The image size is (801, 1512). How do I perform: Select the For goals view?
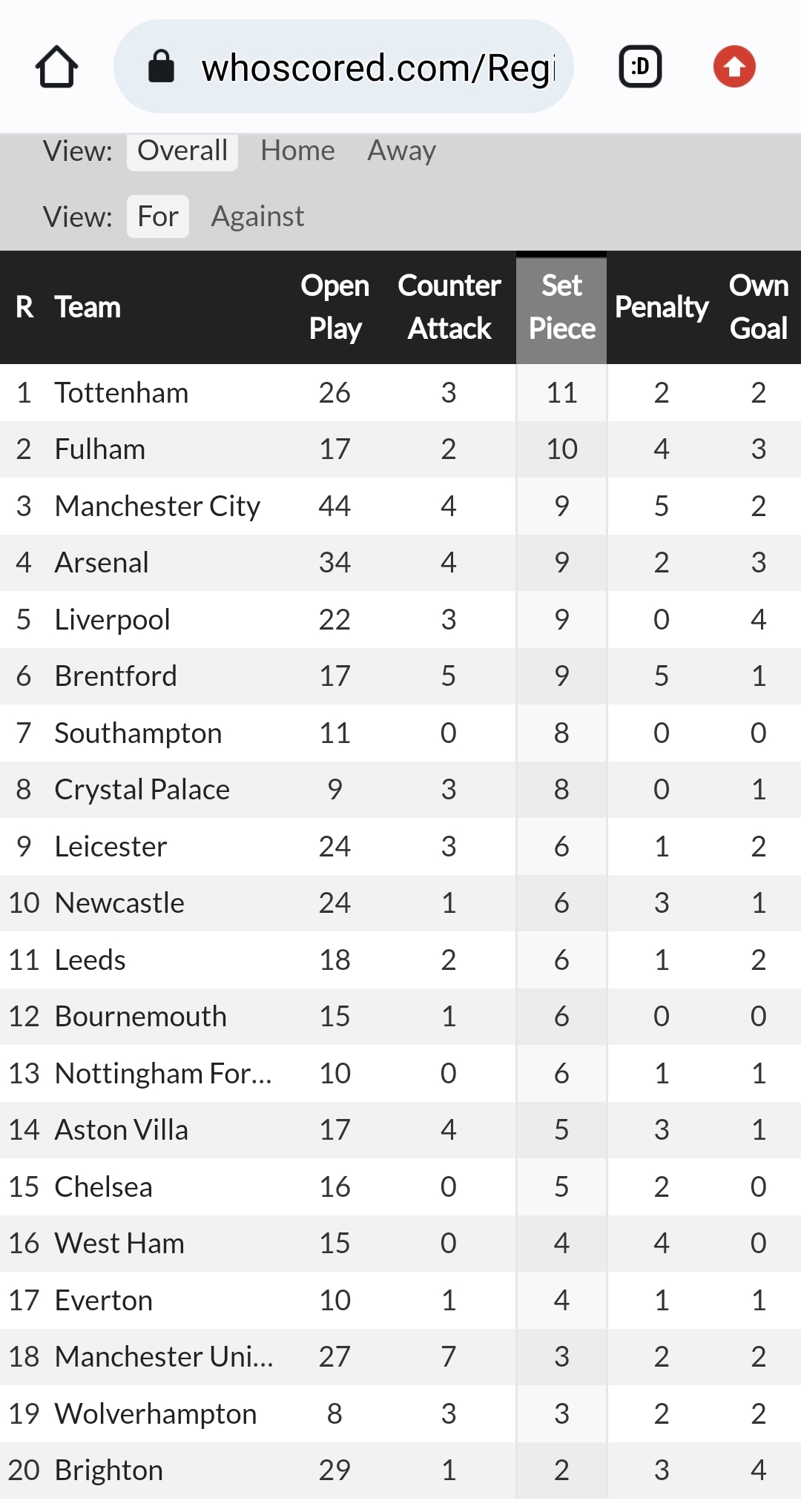tap(158, 217)
